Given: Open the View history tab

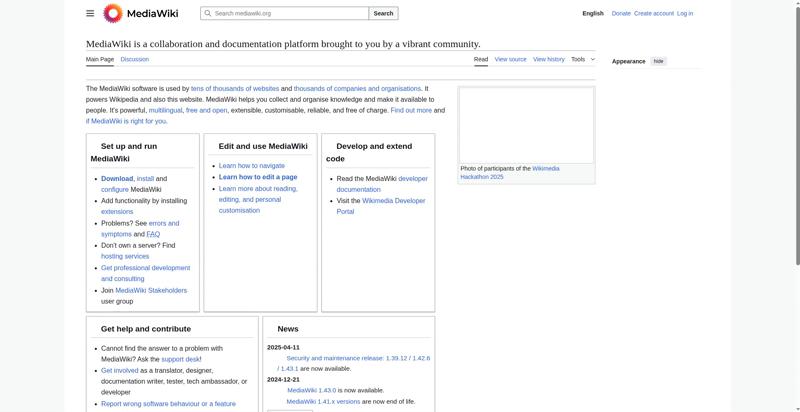Looking at the screenshot, I should [548, 60].
